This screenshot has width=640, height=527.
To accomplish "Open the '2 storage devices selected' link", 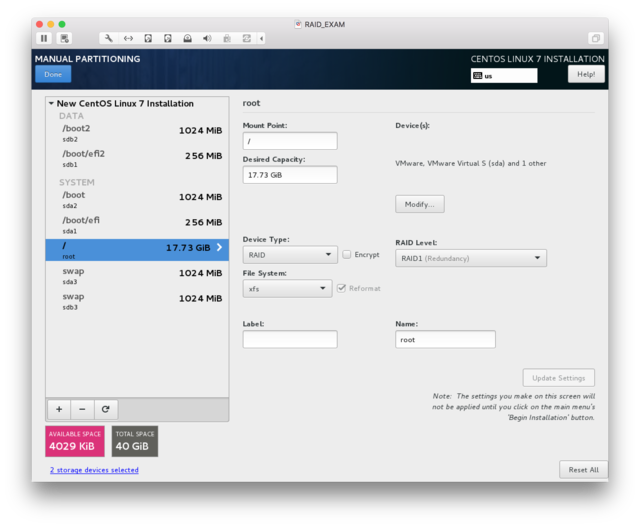I will [94, 470].
